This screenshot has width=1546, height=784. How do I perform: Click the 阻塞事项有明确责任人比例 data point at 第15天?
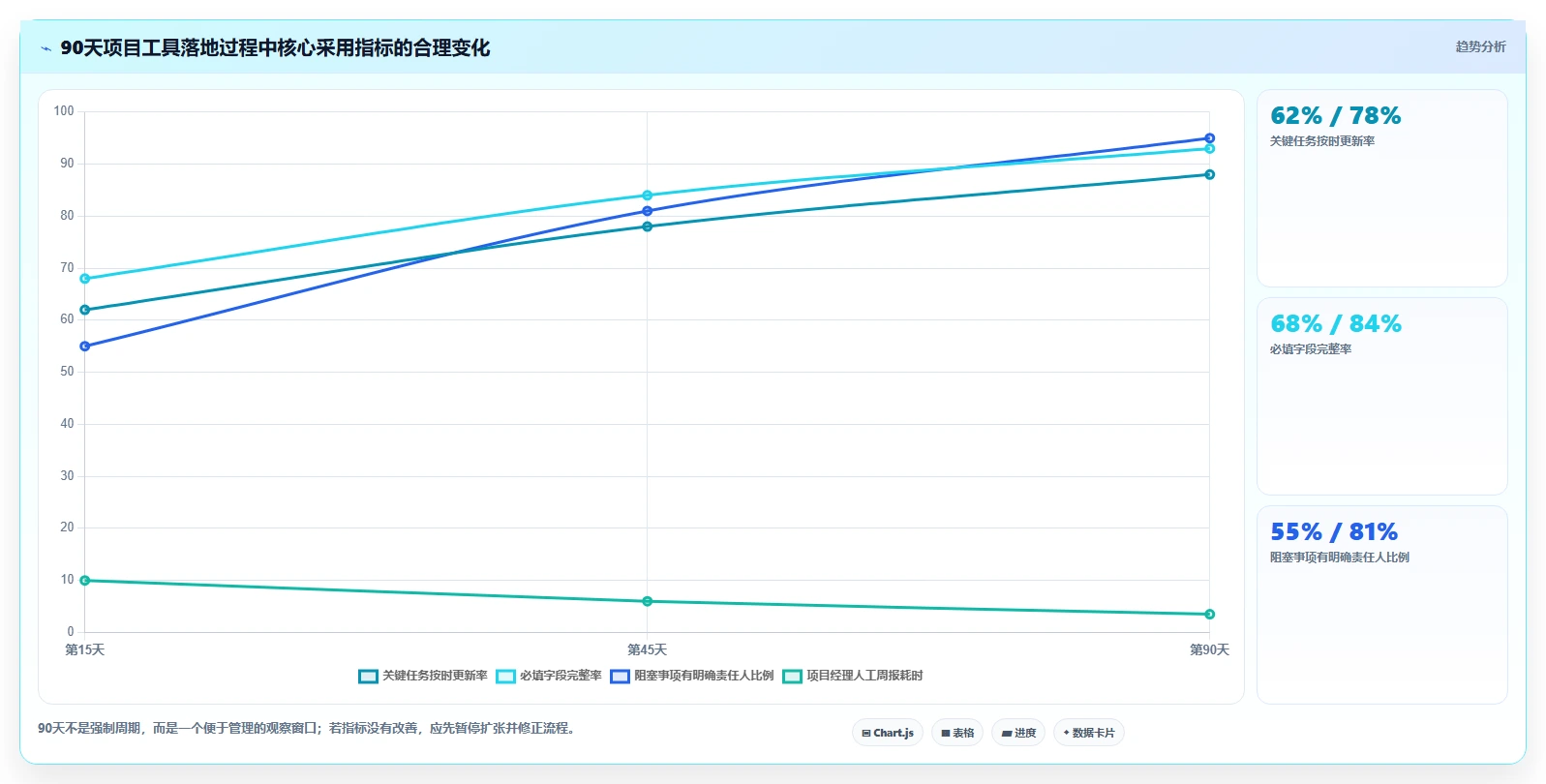pyautogui.click(x=85, y=346)
